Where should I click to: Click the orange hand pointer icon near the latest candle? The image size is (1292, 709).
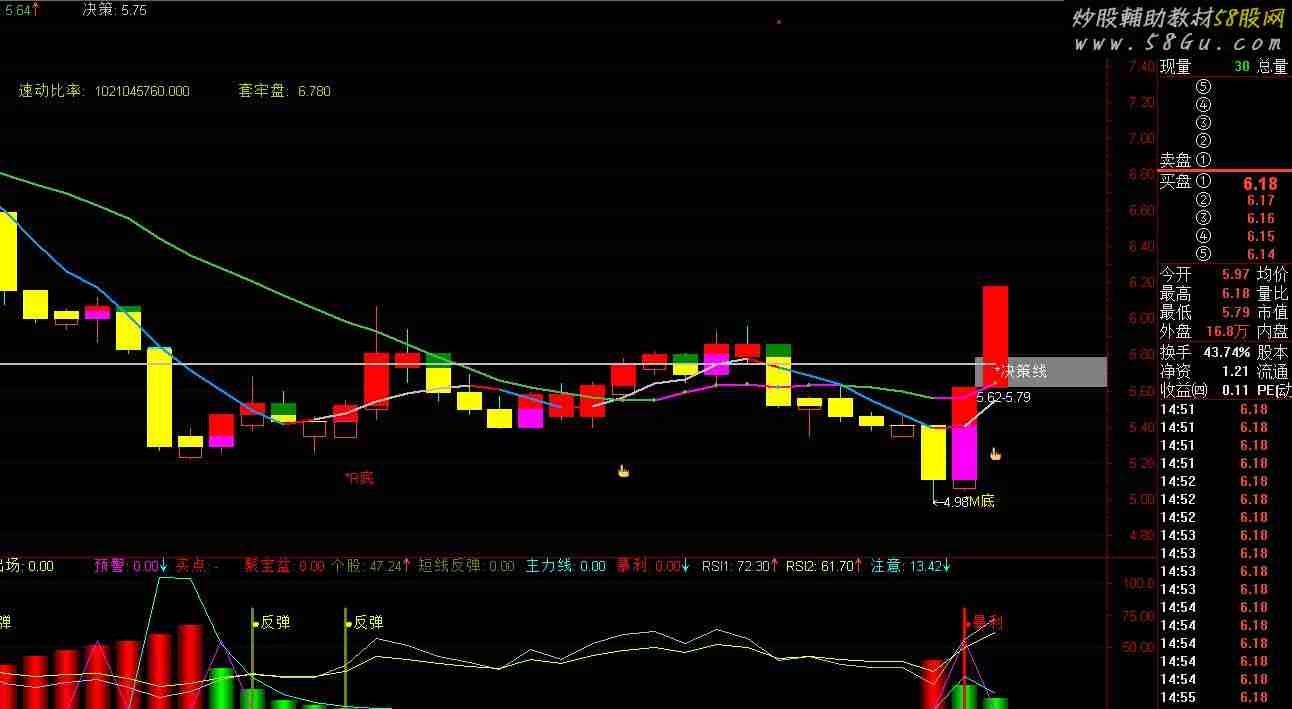point(995,454)
